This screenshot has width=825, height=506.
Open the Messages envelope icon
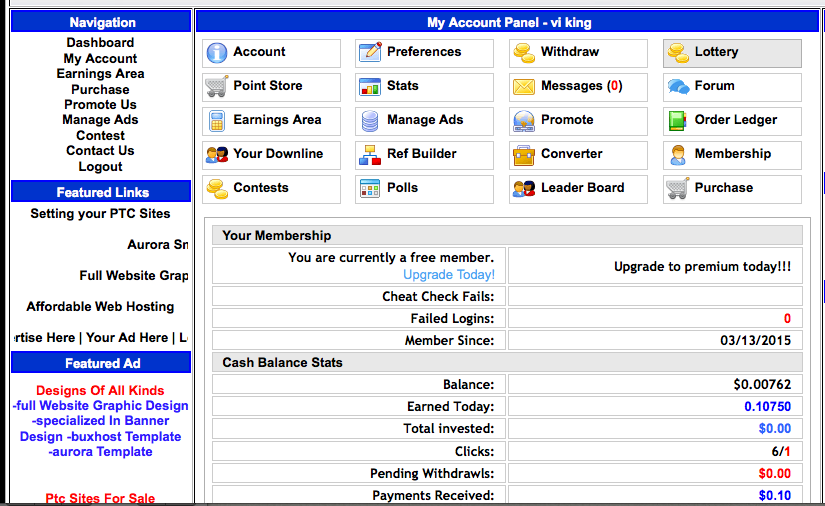pyautogui.click(x=524, y=87)
